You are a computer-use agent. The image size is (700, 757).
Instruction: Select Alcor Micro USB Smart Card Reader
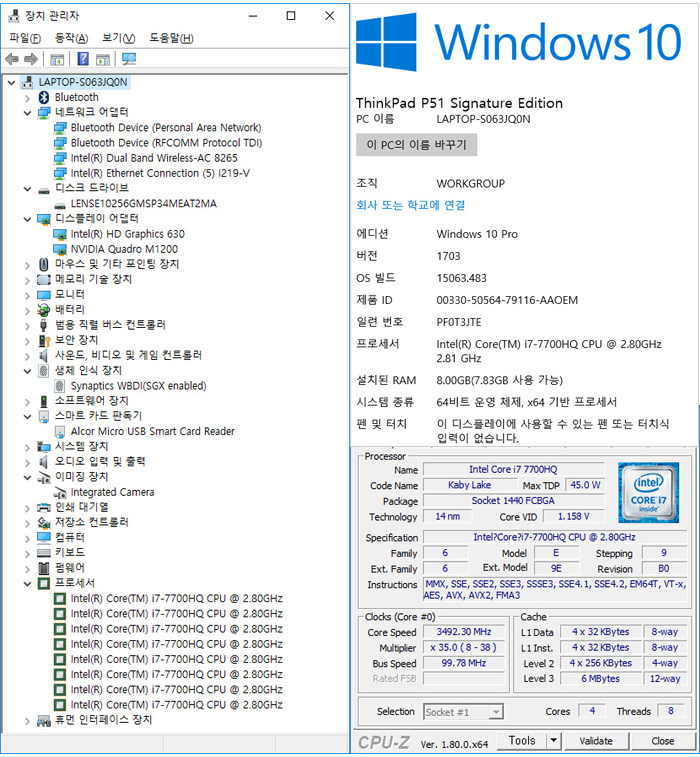pos(153,431)
